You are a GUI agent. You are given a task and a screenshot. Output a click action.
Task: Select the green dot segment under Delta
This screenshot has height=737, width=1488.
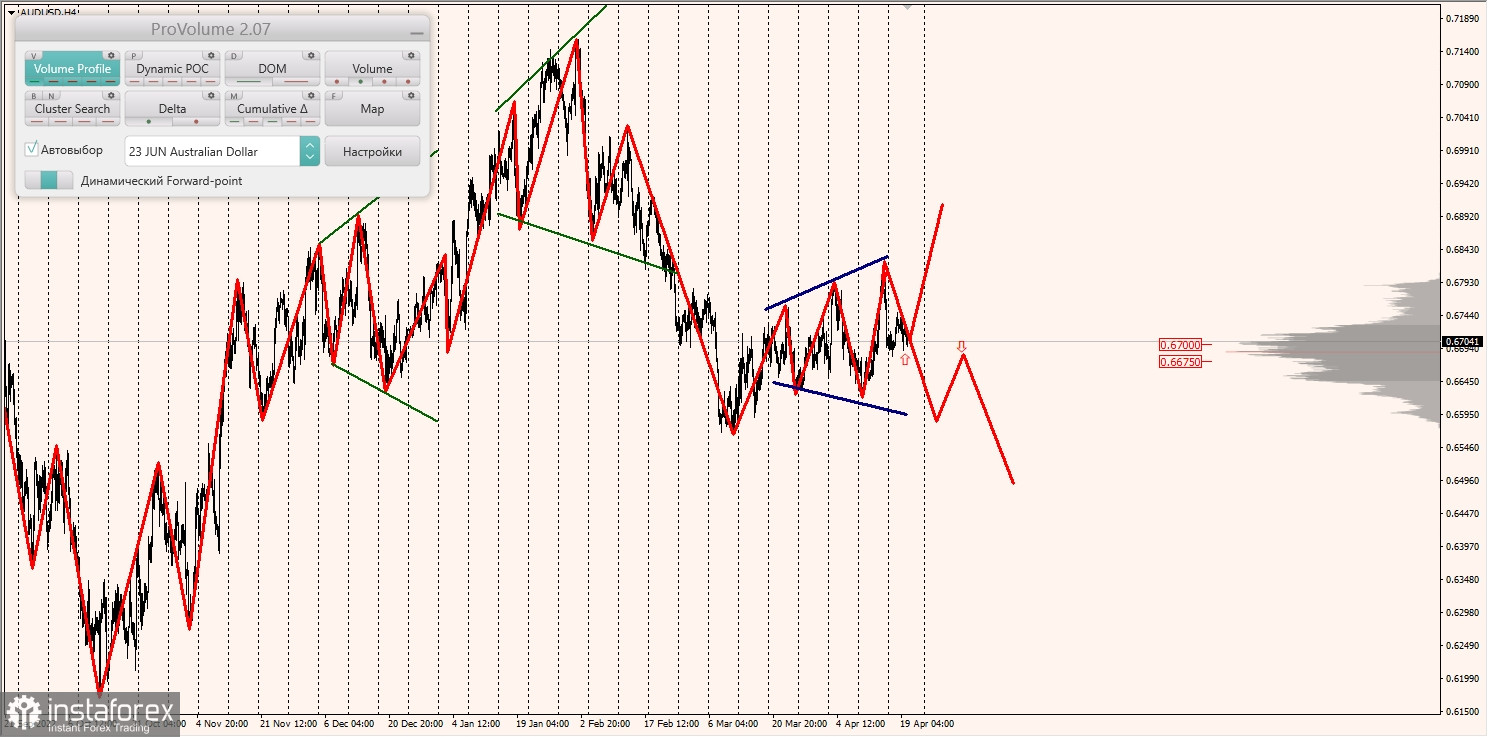pos(149,121)
